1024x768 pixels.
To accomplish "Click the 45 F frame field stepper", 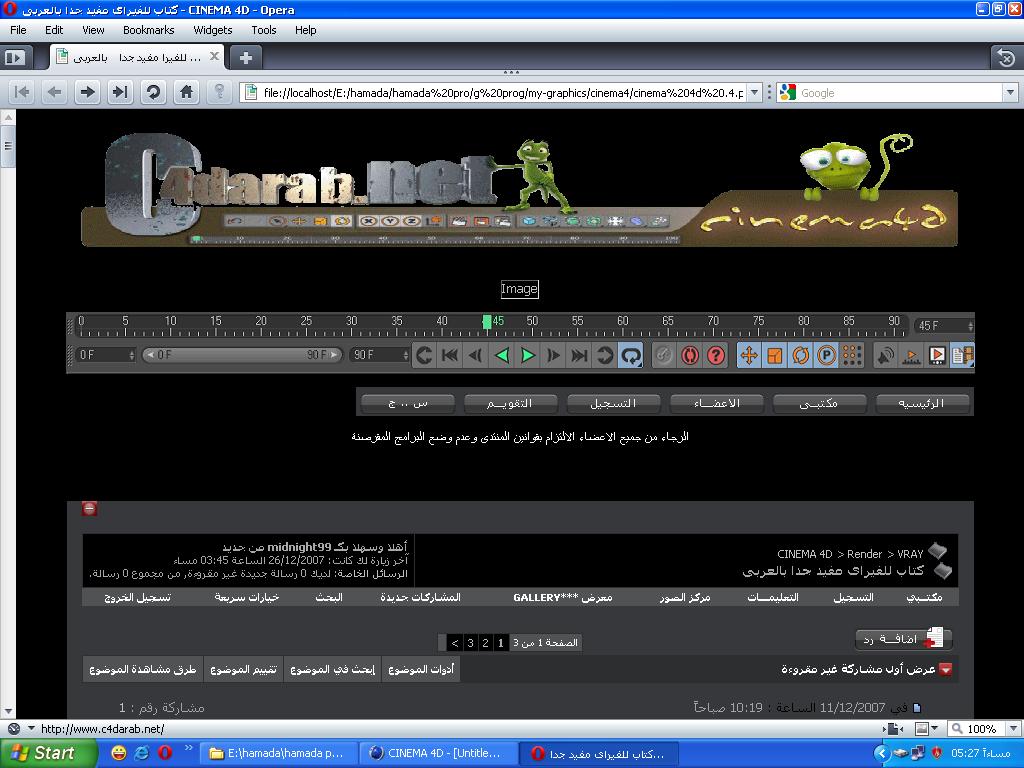I will point(970,325).
